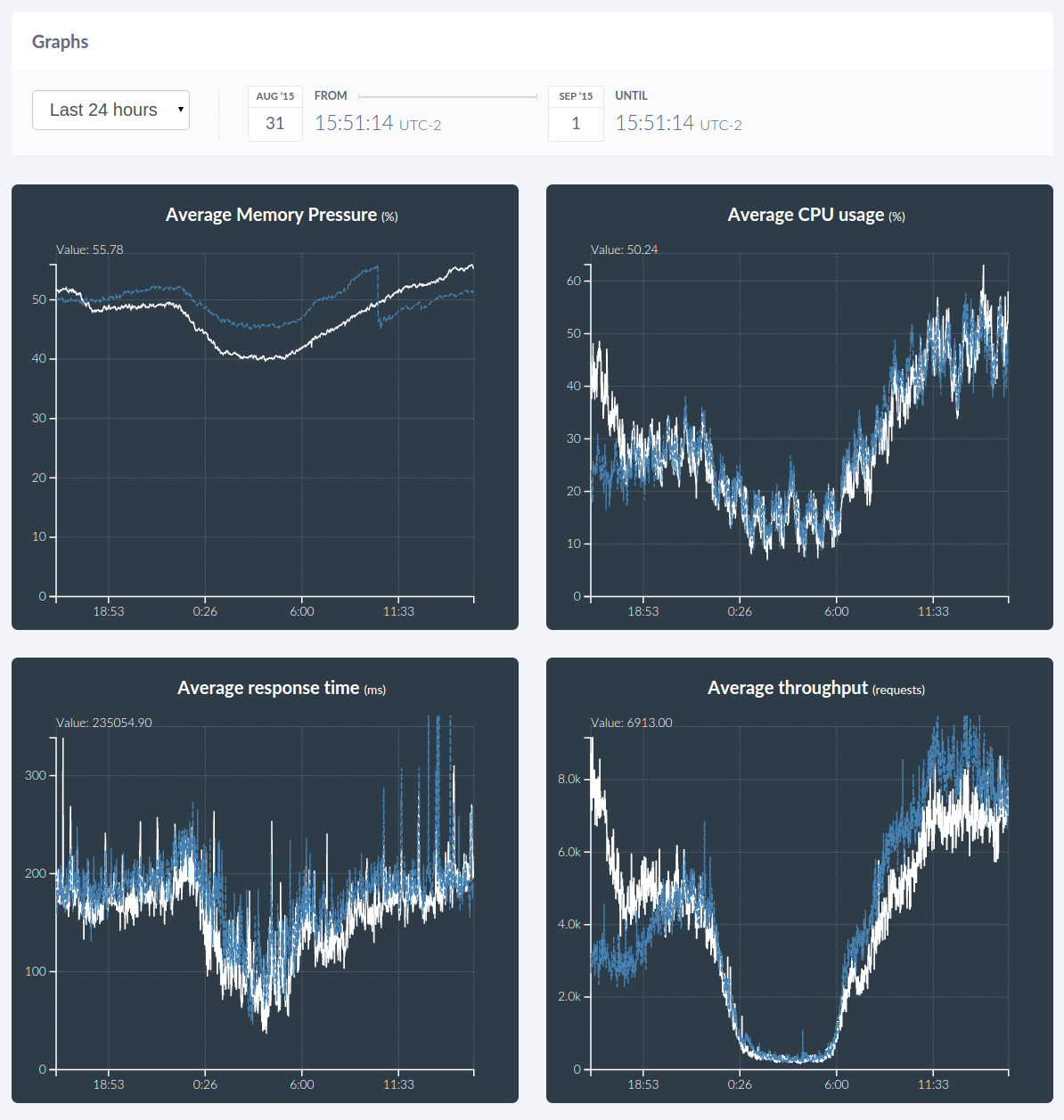The height and width of the screenshot is (1120, 1064).
Task: Click the Average response time chart title
Action: click(282, 688)
